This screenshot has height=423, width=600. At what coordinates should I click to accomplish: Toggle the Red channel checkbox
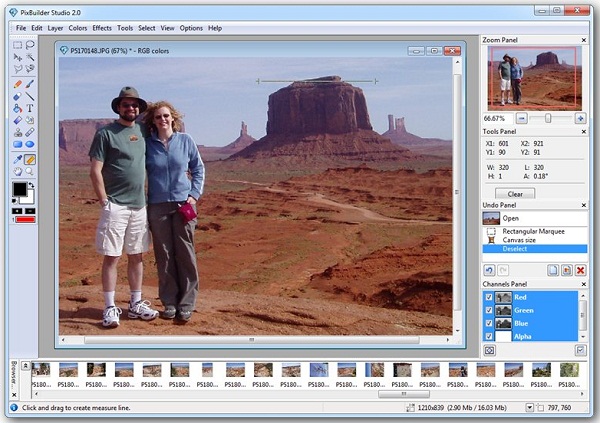pos(489,297)
